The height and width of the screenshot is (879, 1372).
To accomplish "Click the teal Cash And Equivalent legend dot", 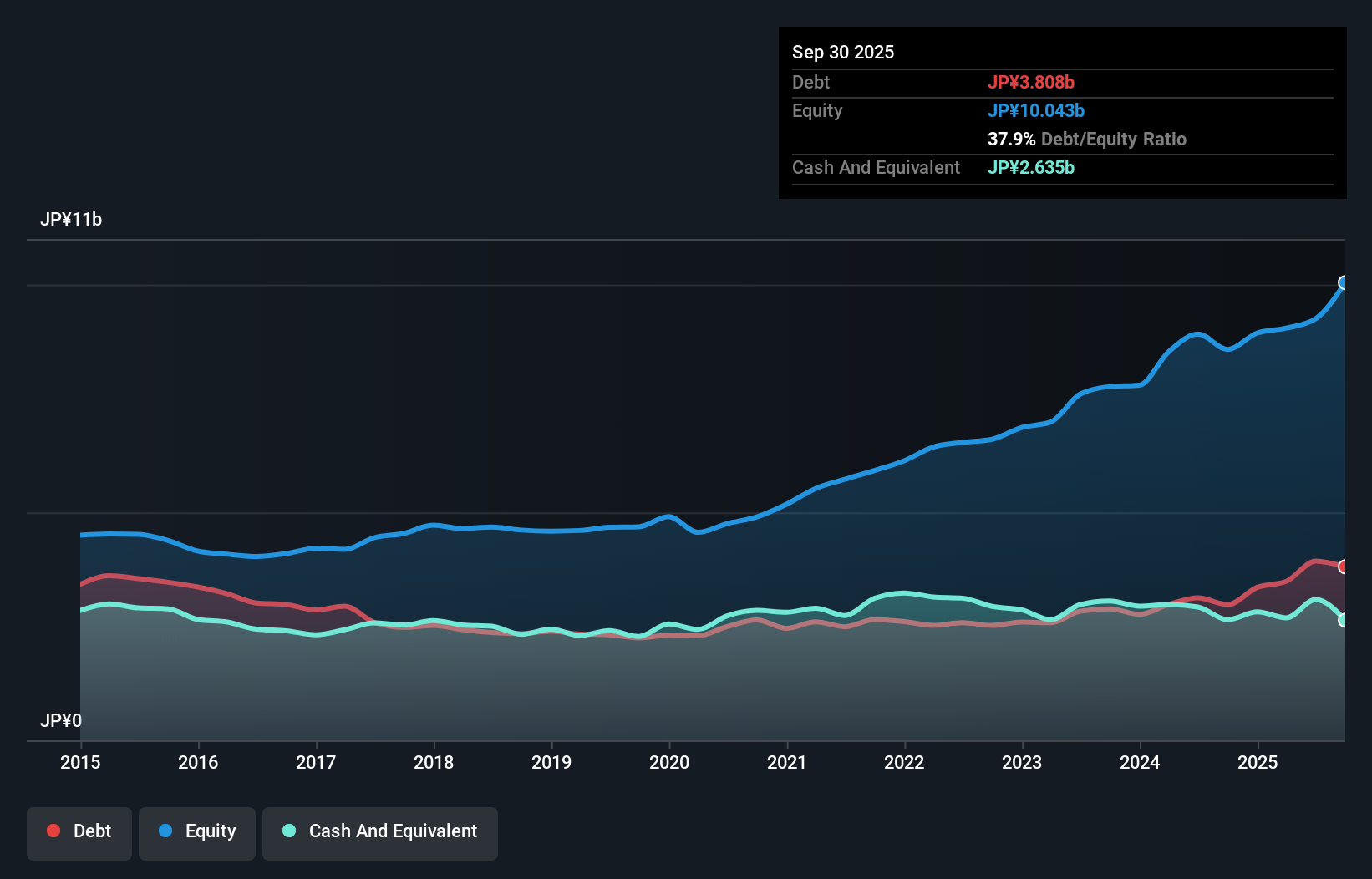I will [287, 831].
